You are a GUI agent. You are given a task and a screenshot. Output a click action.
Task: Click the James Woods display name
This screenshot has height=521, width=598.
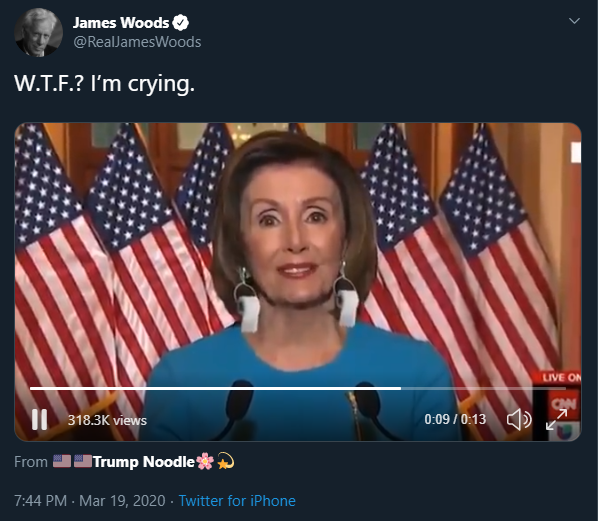(x=121, y=23)
